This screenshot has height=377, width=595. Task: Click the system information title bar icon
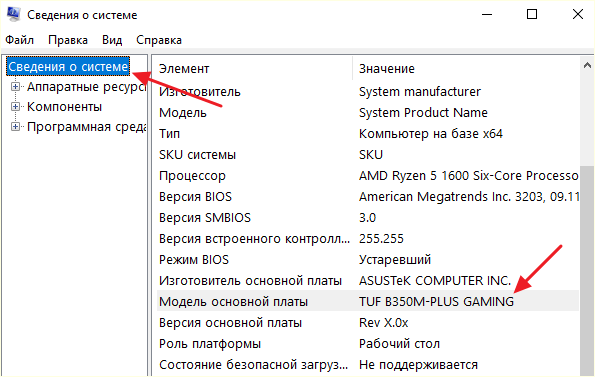(14, 14)
